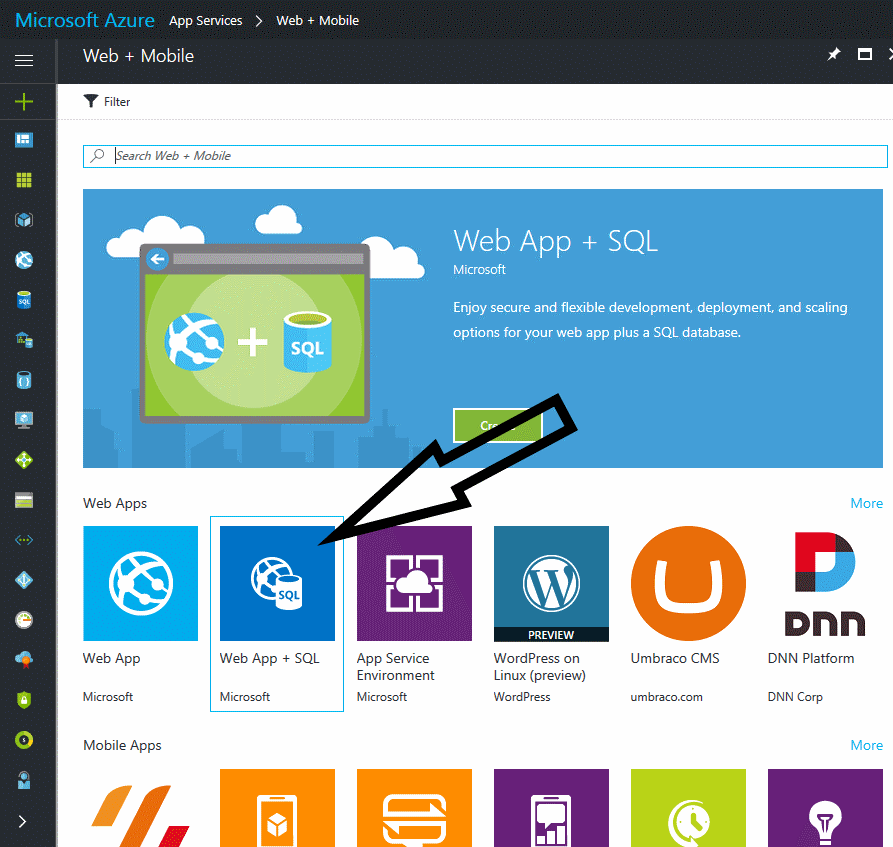Click the umbraco.com publisher text
Screen dimensions: 893x847
coord(666,697)
